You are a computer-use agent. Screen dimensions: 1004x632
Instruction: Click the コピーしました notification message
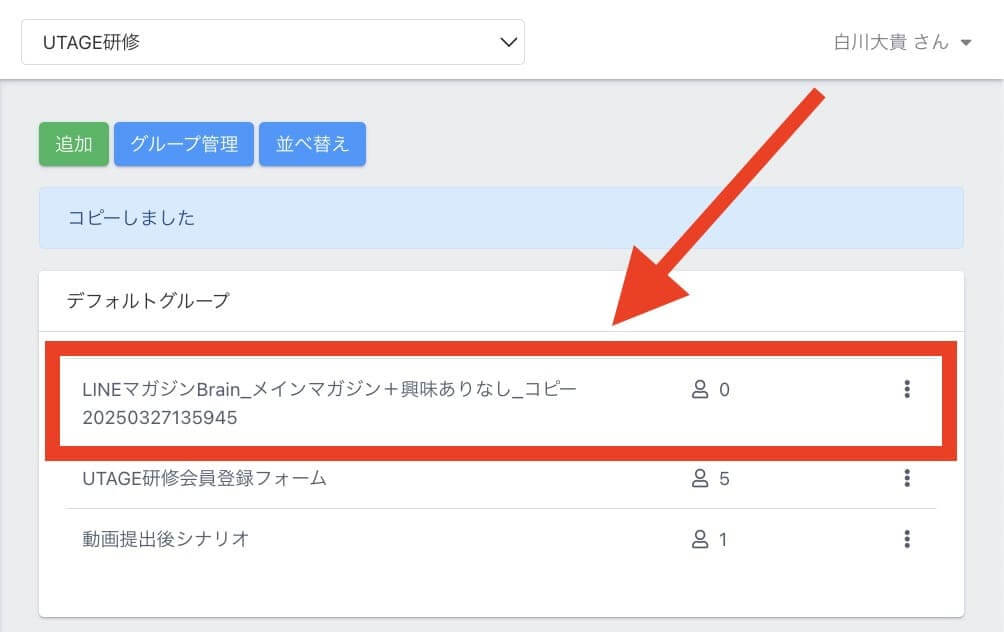pyautogui.click(x=501, y=218)
